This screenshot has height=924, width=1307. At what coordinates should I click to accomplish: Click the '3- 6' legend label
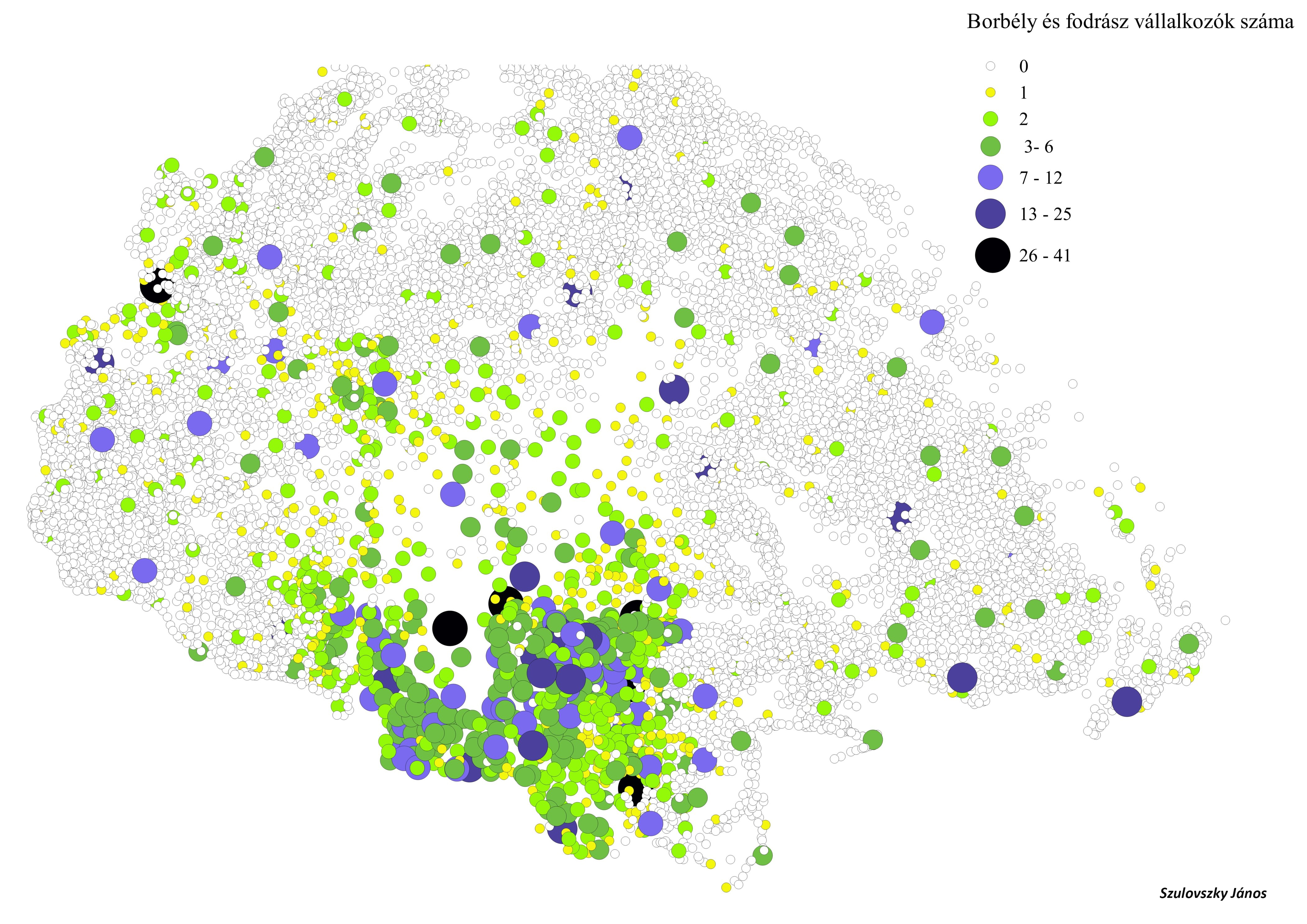(x=1038, y=147)
